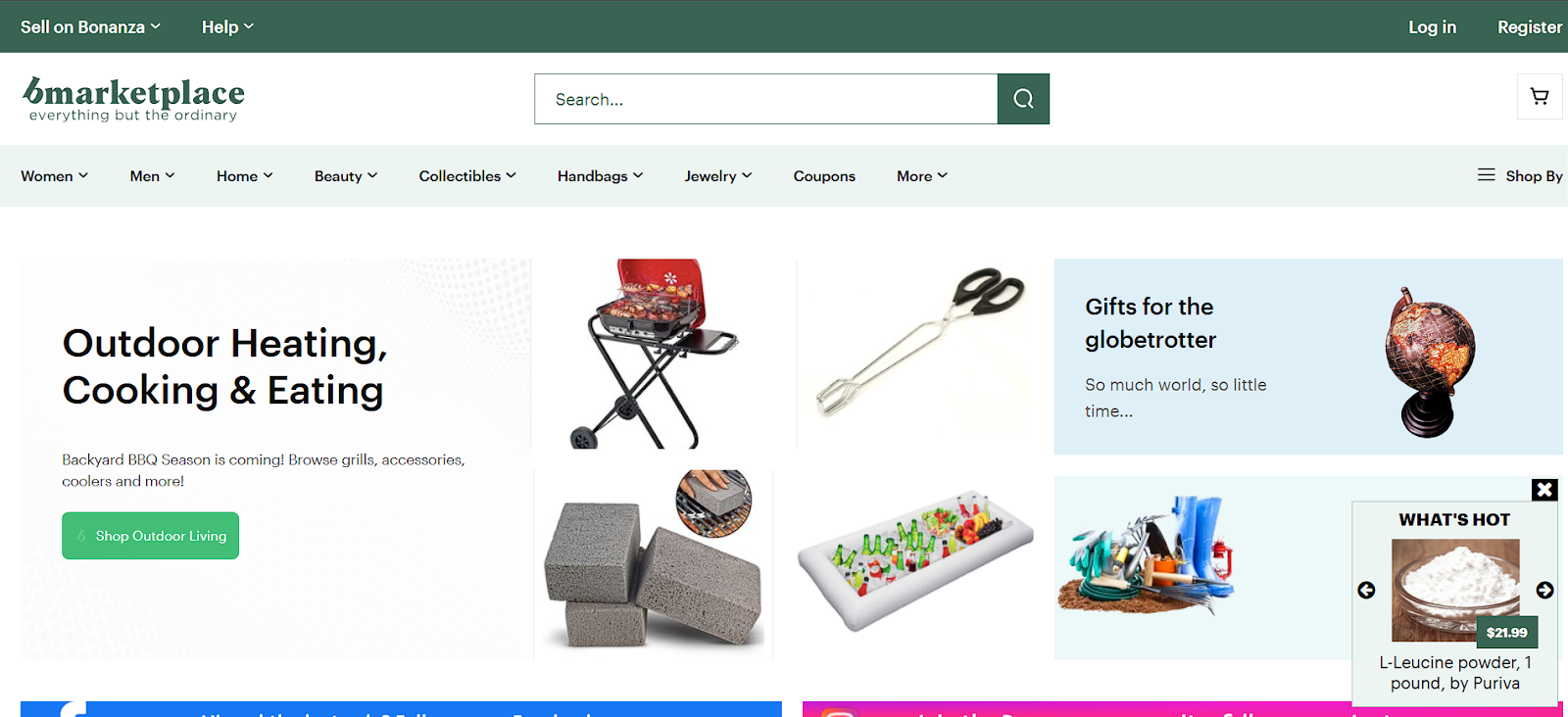Open the shopping cart icon
The height and width of the screenshot is (717, 1568).
1540,97
